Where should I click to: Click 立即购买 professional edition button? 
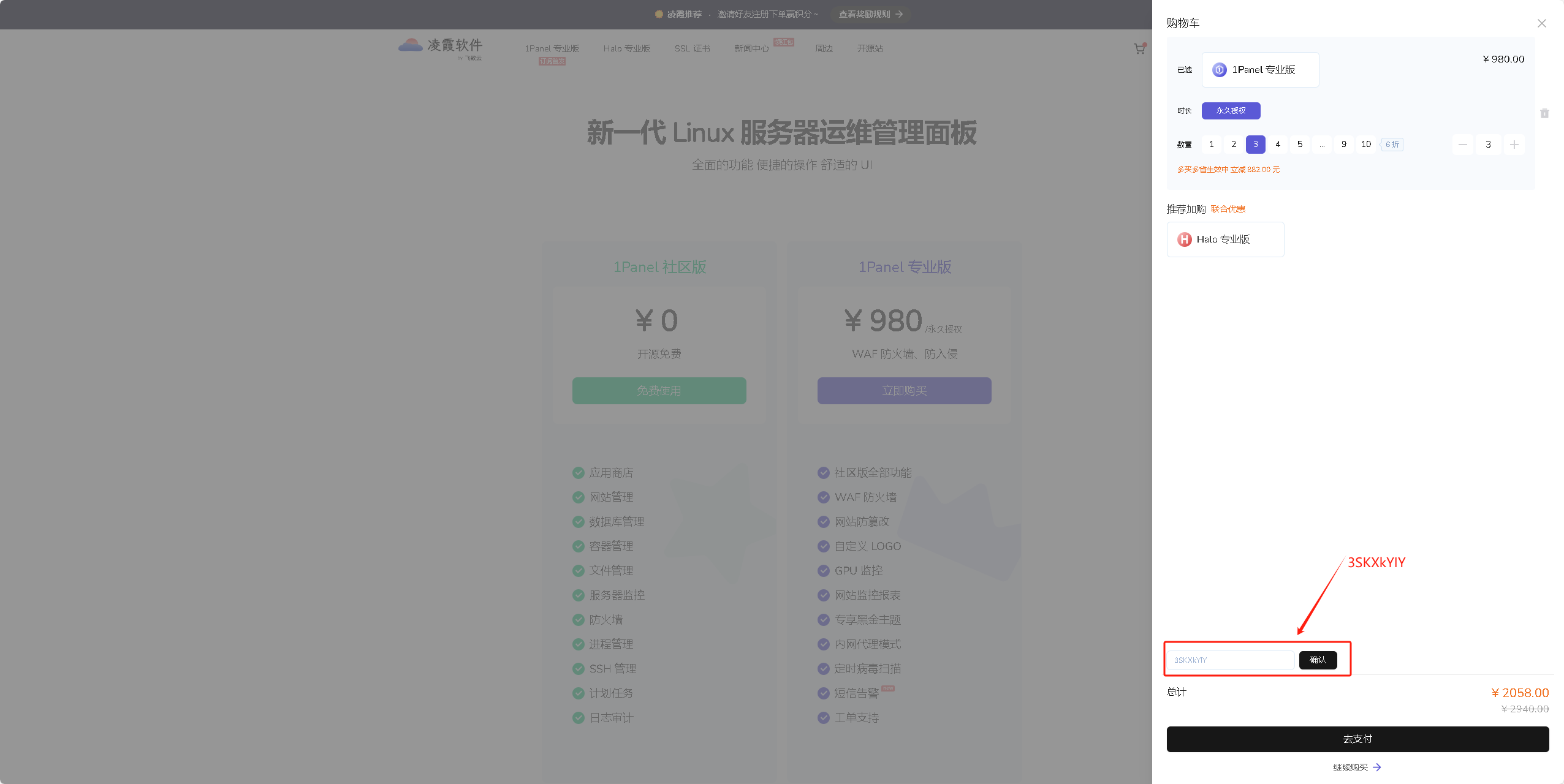[x=904, y=391]
